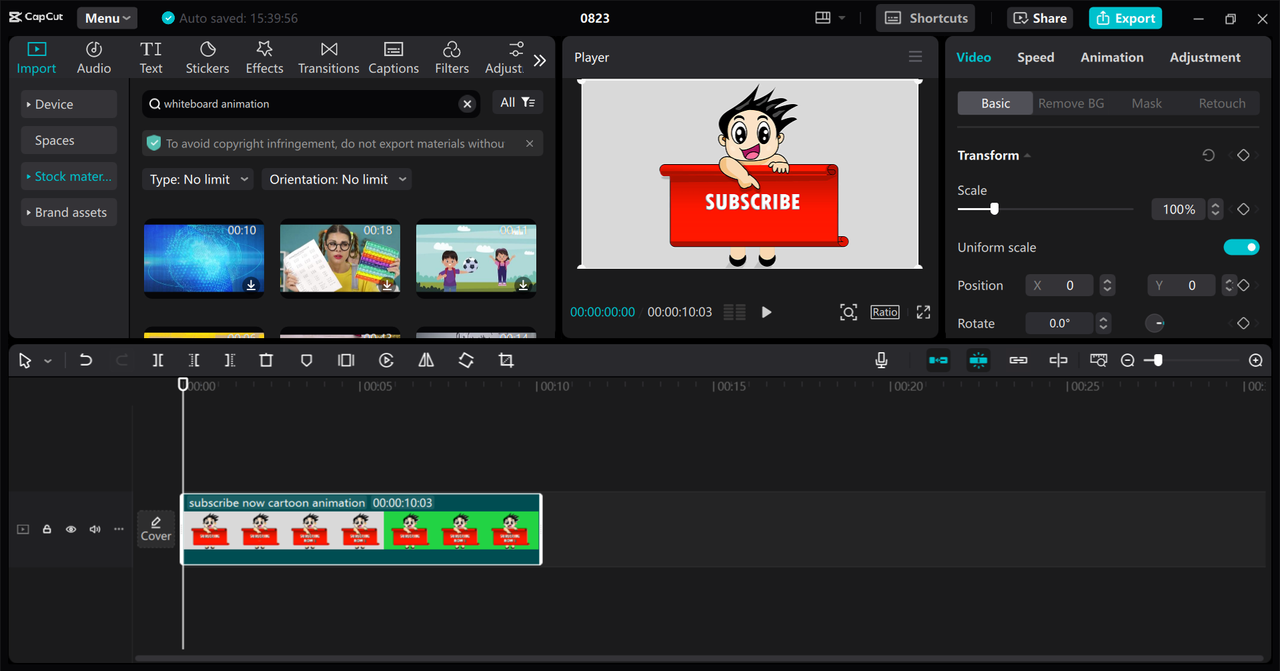Open full-screen preview in the Player

tap(923, 312)
